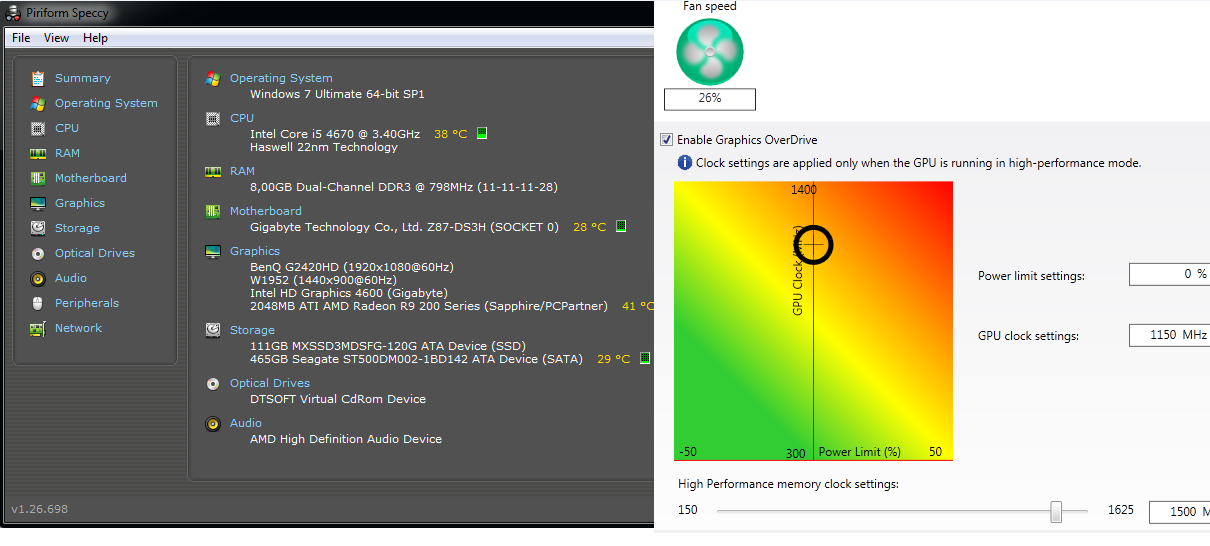Click the memory clock 1500 MHz field
The height and width of the screenshot is (546, 1210).
[x=1179, y=512]
